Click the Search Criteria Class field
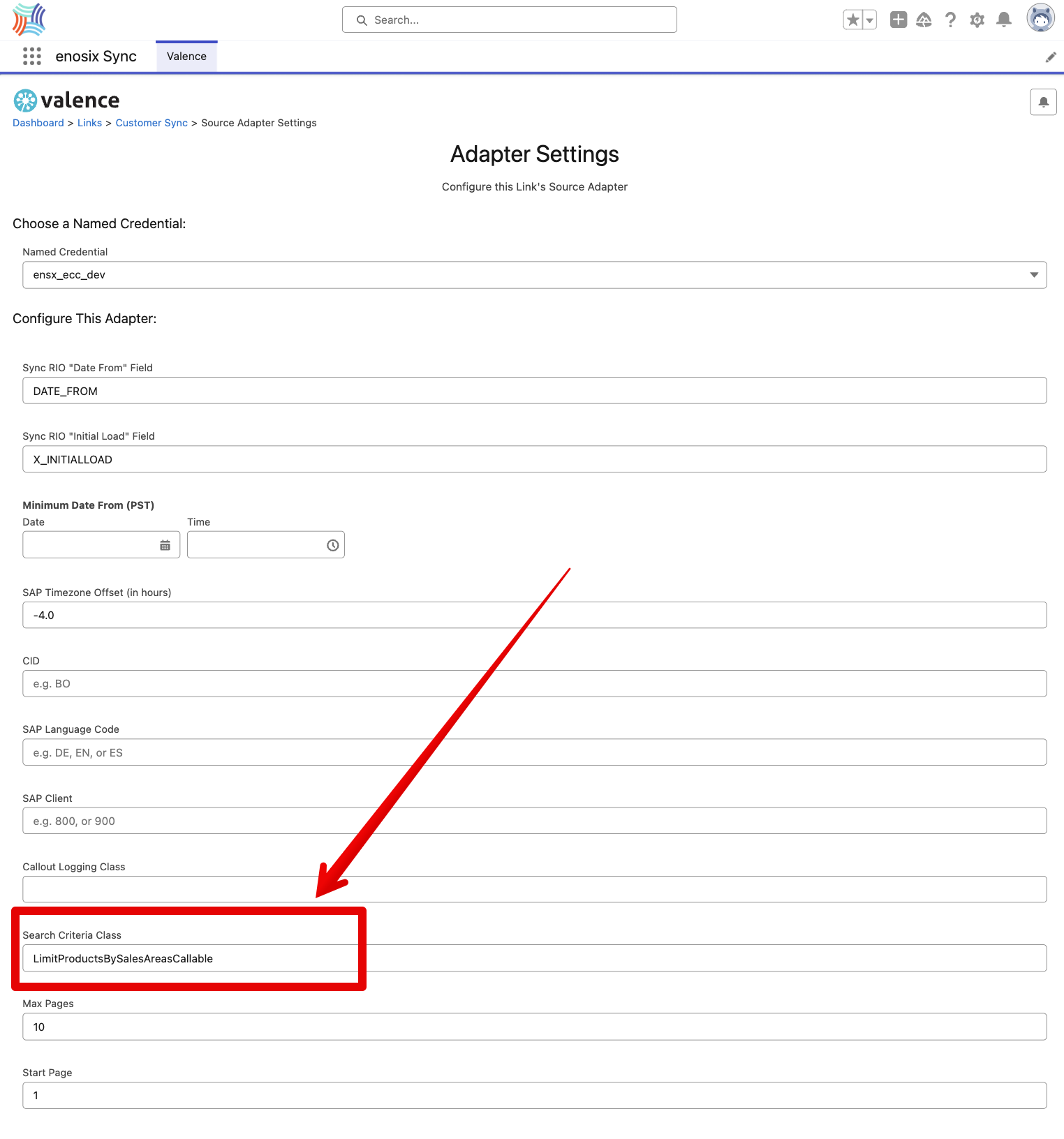 (535, 958)
